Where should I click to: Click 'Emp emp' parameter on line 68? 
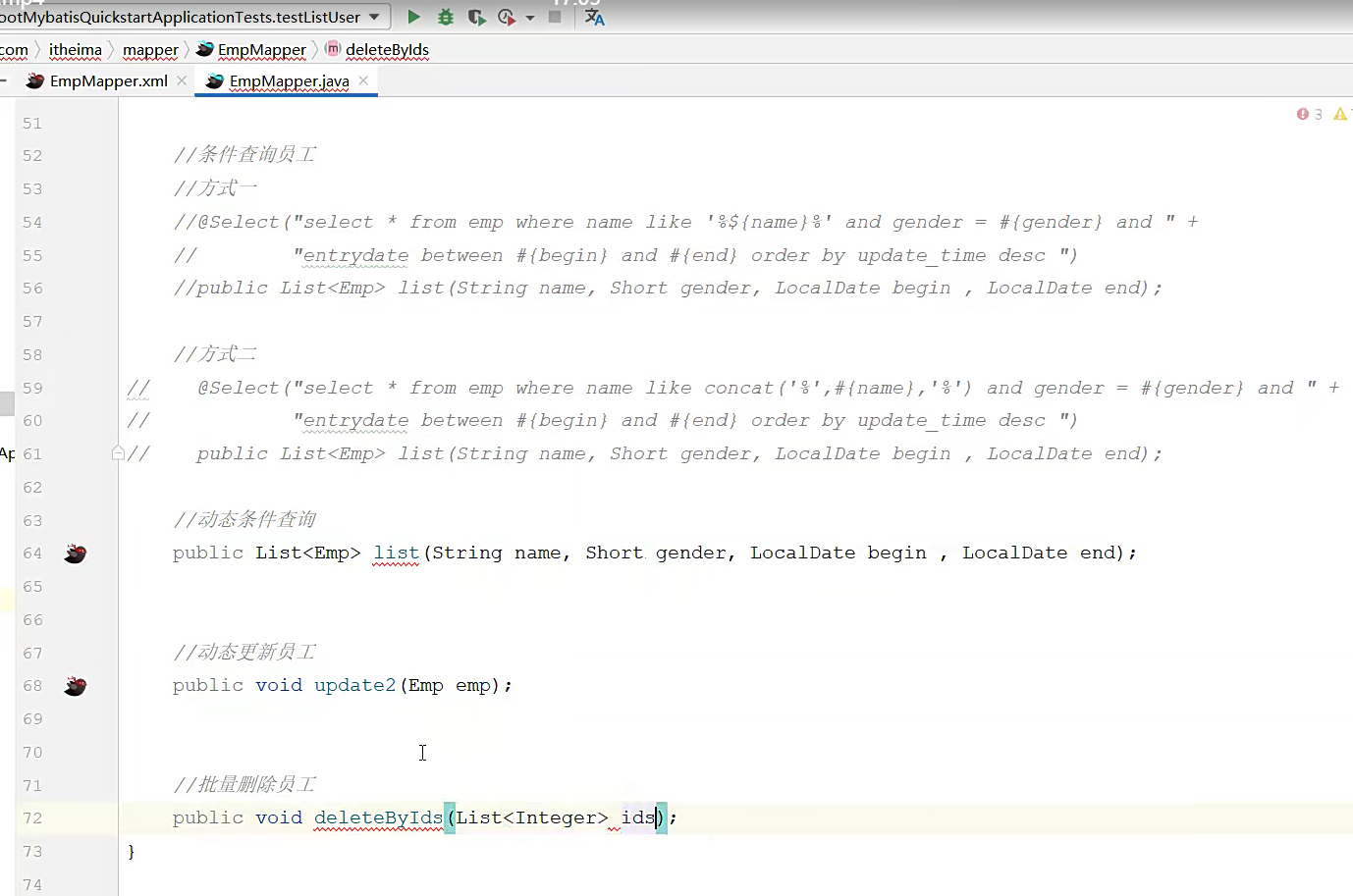[x=449, y=685]
